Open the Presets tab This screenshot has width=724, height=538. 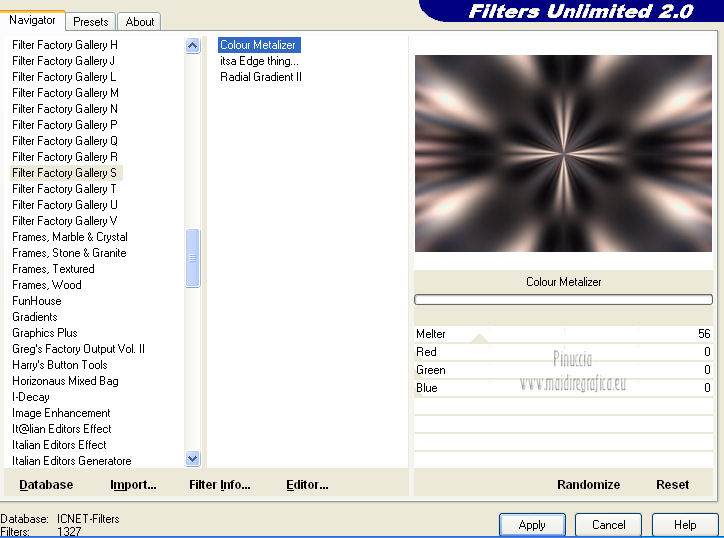click(90, 22)
